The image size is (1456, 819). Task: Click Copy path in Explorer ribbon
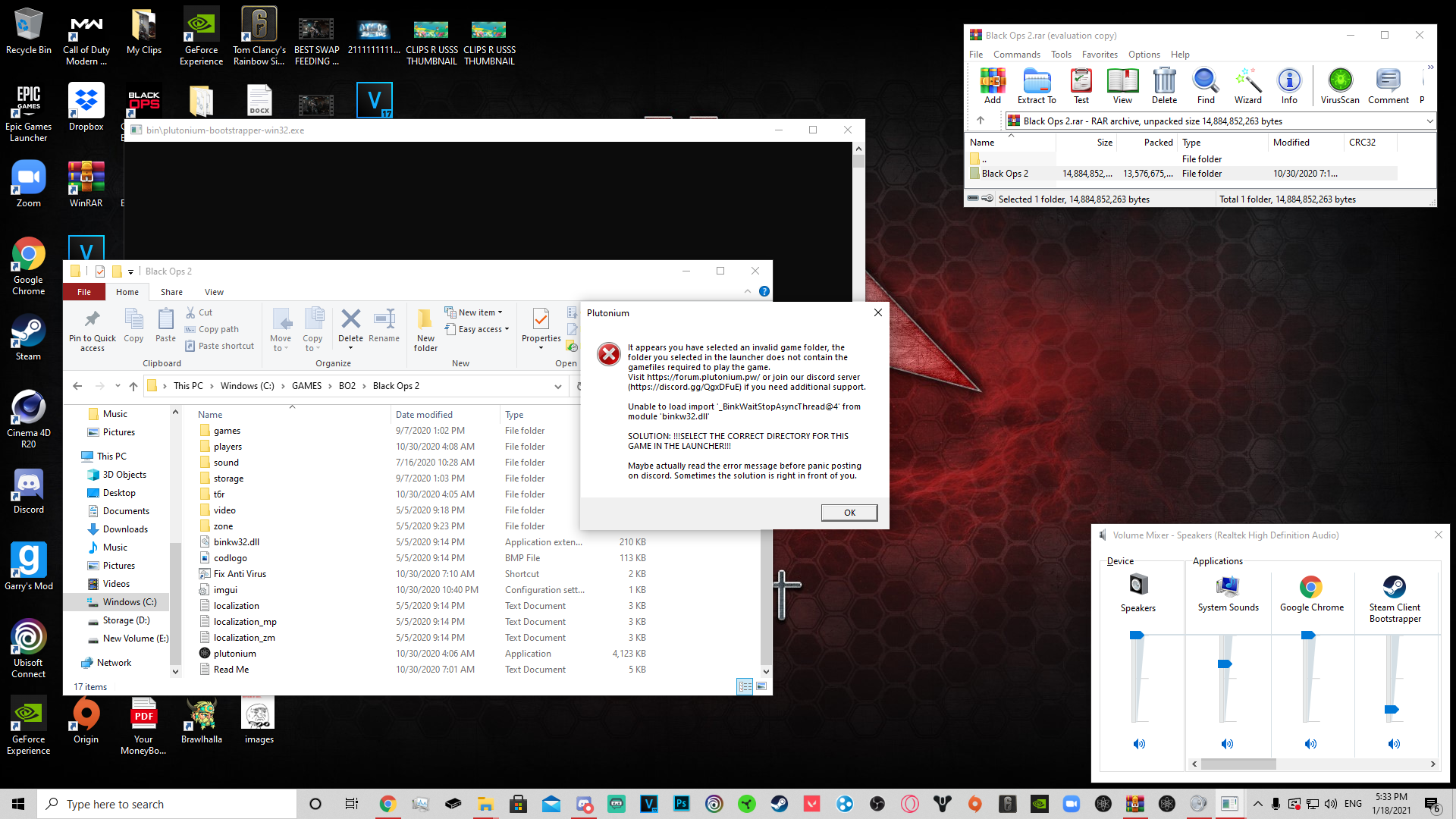(x=212, y=329)
